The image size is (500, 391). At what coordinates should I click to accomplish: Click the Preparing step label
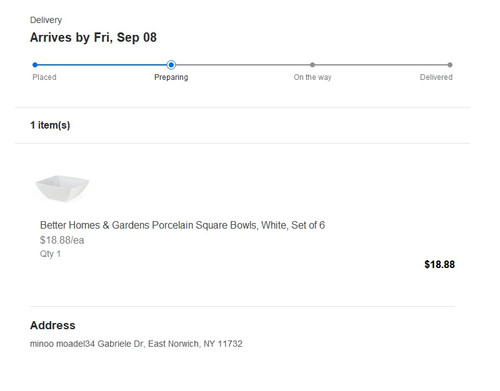pos(171,77)
